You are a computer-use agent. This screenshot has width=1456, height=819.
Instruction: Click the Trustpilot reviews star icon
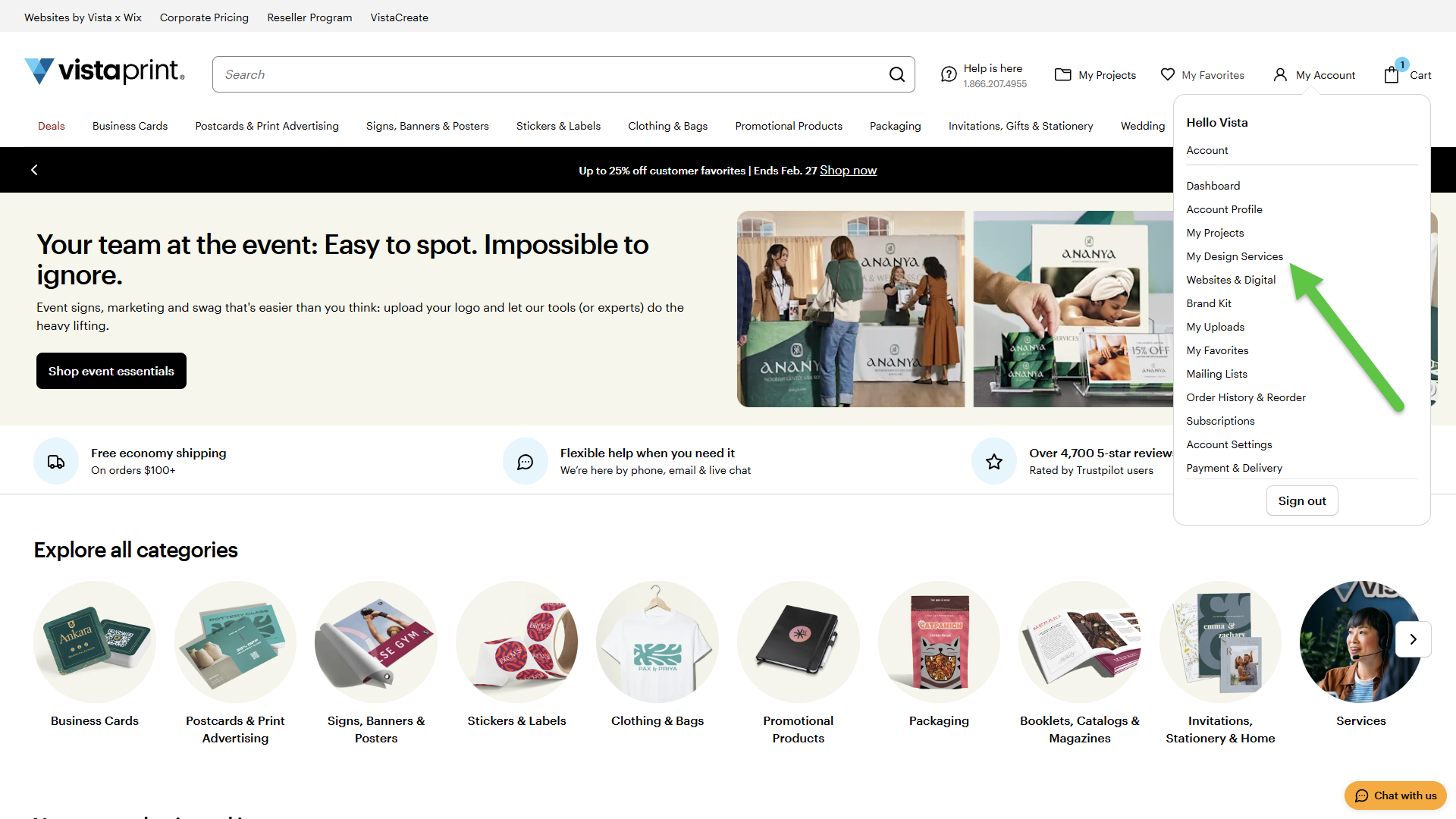click(x=994, y=461)
